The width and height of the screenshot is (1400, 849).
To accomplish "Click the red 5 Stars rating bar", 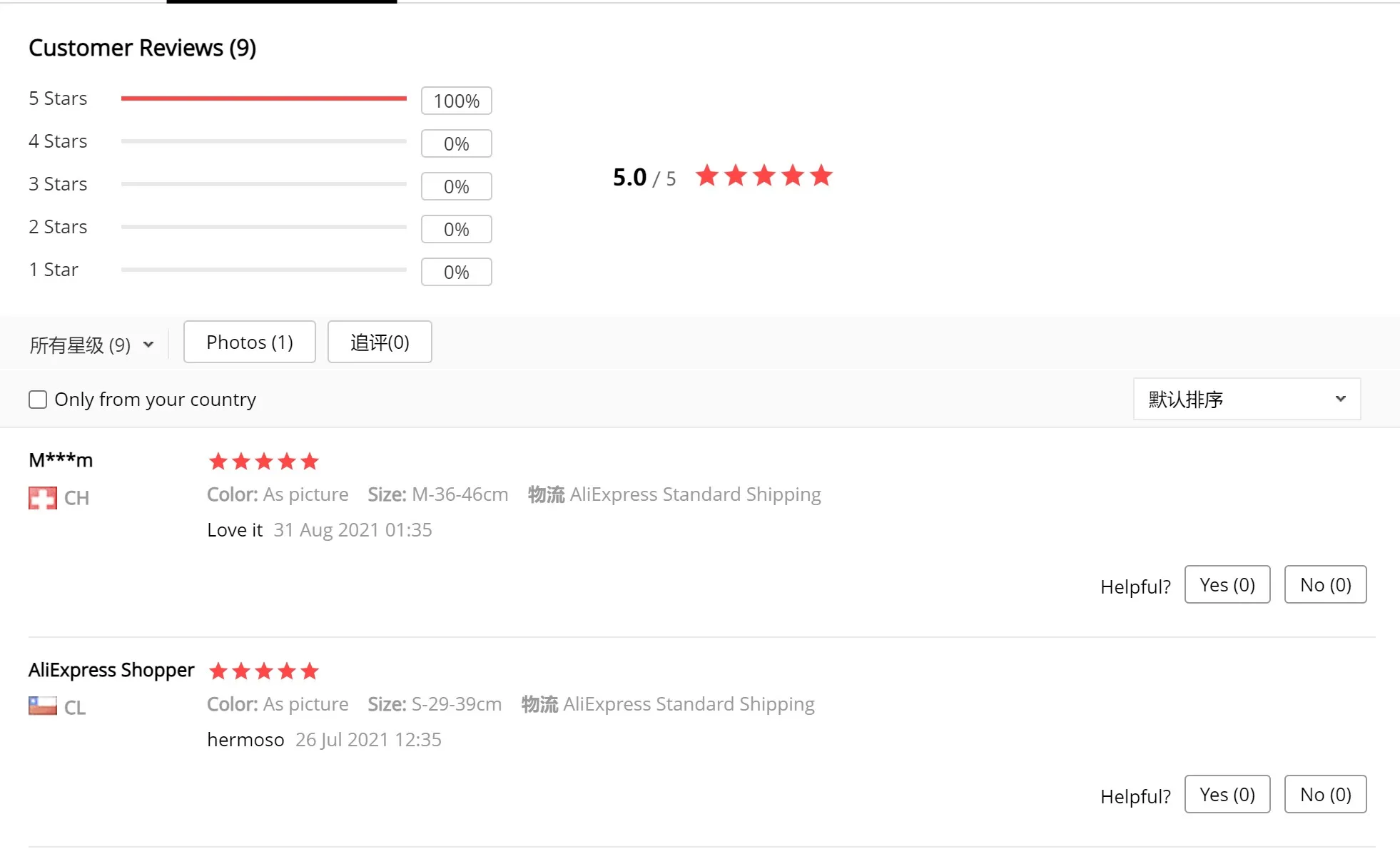I will 264,98.
